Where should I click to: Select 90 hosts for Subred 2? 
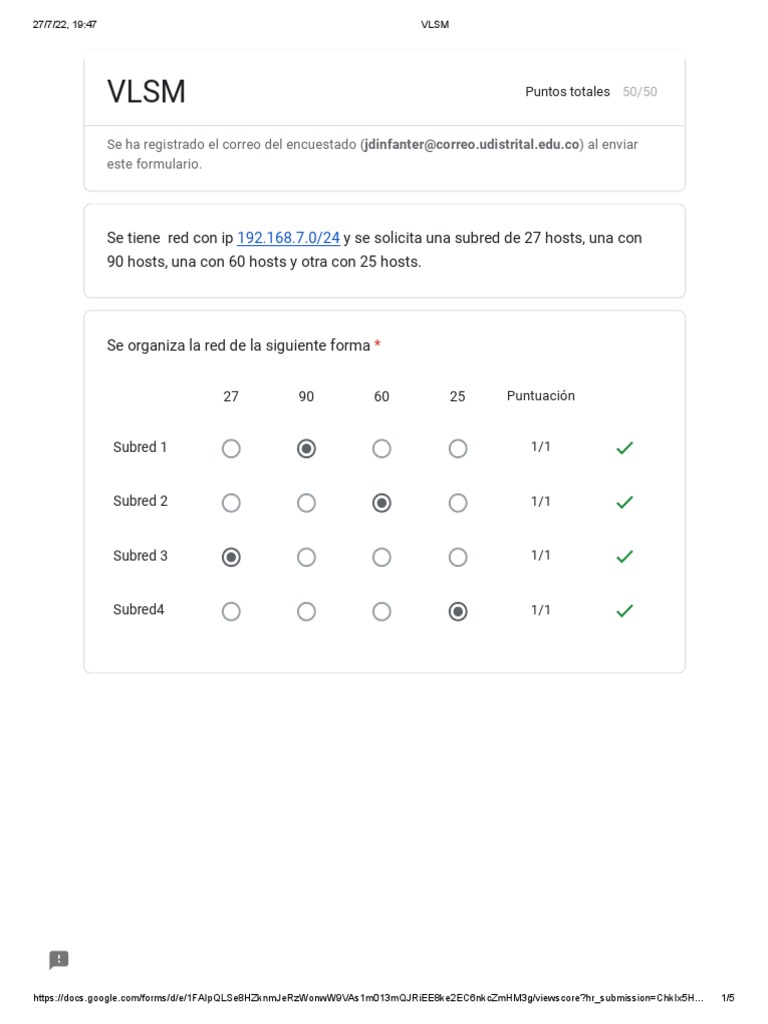click(x=306, y=503)
